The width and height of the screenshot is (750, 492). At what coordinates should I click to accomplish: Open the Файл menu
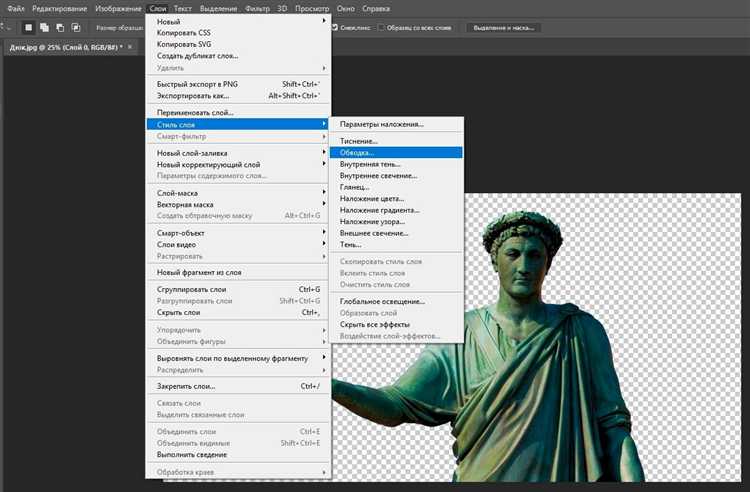coord(16,9)
